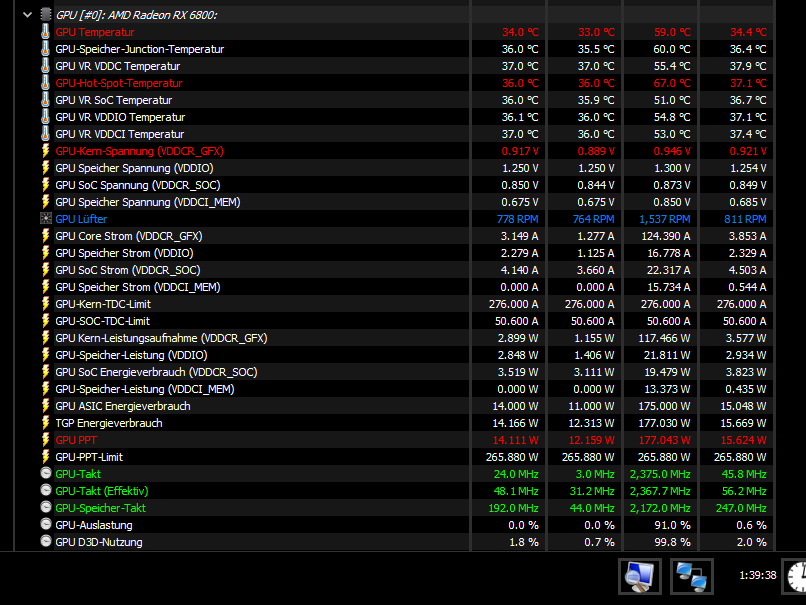Click lightning icon of GPU Speicher Spannung (VDDCI_MEM)

[45, 201]
